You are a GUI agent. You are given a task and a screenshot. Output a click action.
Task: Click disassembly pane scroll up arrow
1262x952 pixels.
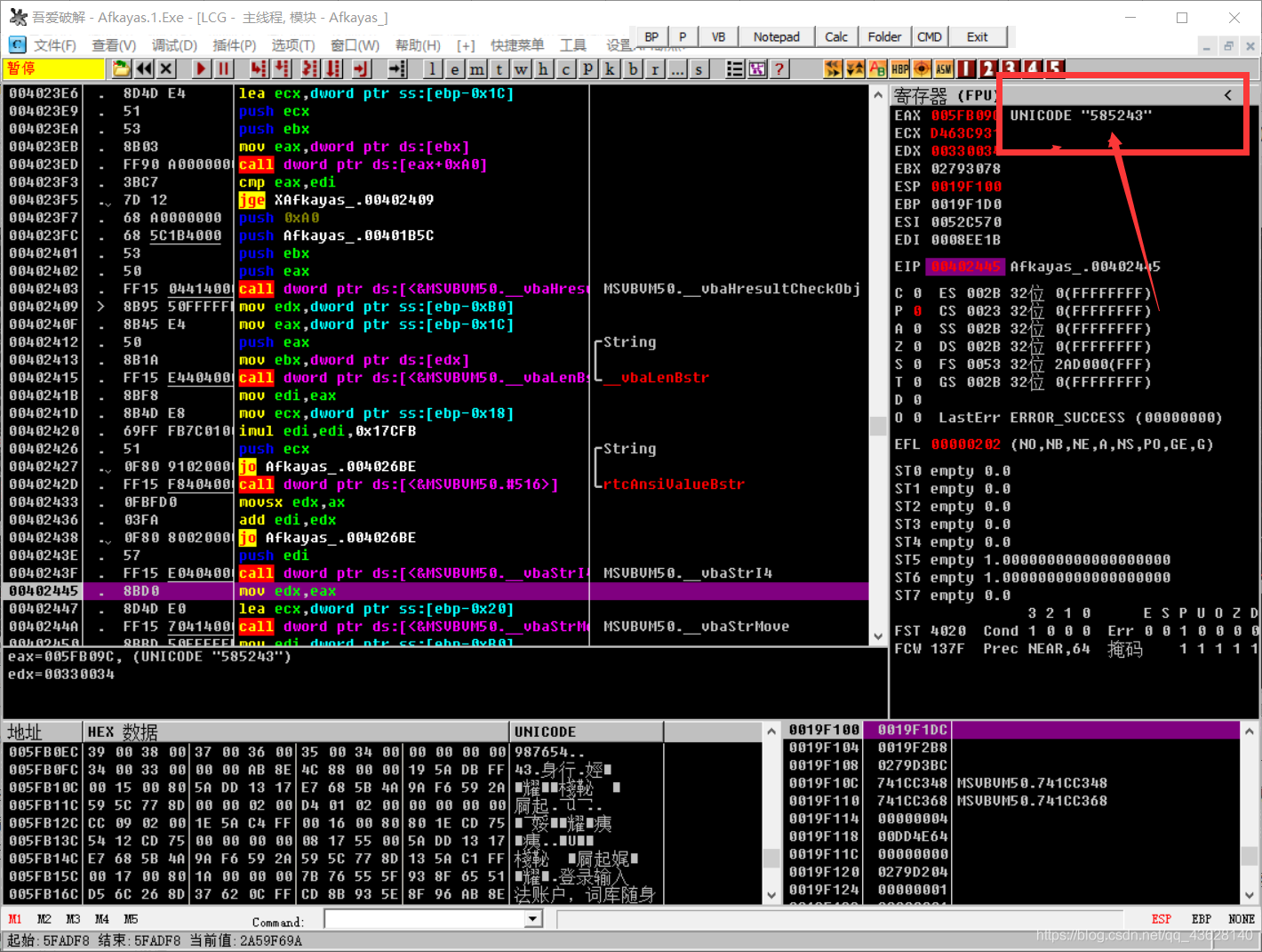[x=878, y=94]
